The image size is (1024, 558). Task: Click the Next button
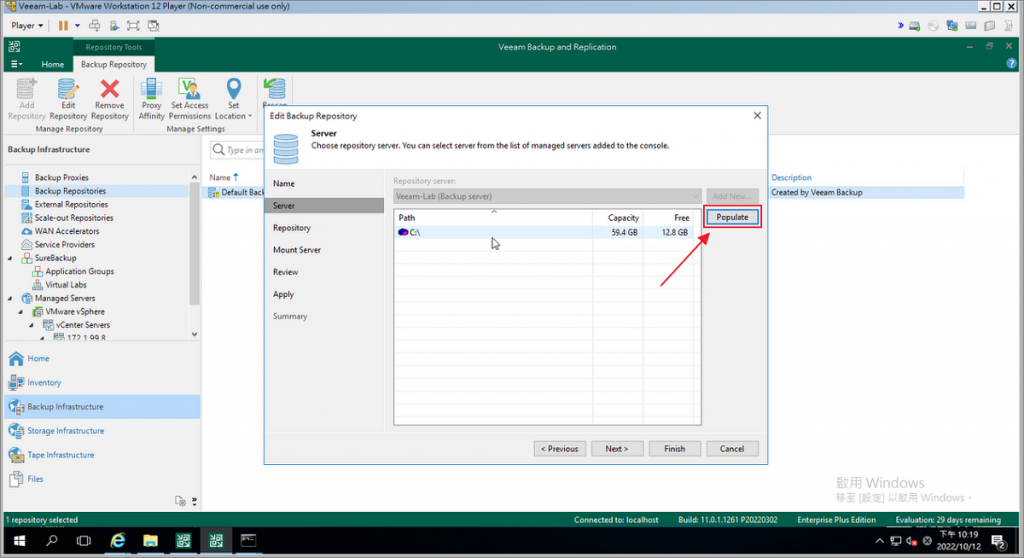point(617,449)
